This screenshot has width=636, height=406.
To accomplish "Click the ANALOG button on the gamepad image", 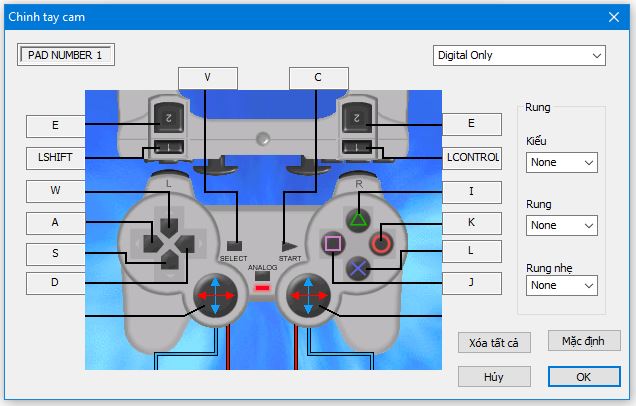I will [262, 277].
